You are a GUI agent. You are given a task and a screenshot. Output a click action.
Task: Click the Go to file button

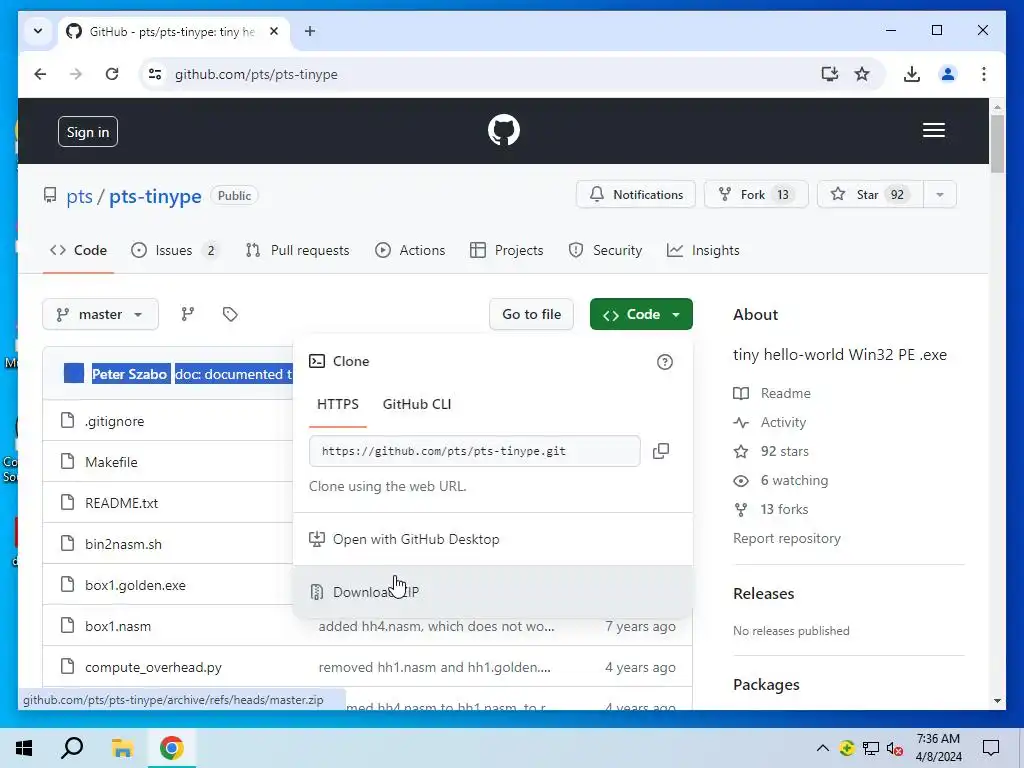531,314
